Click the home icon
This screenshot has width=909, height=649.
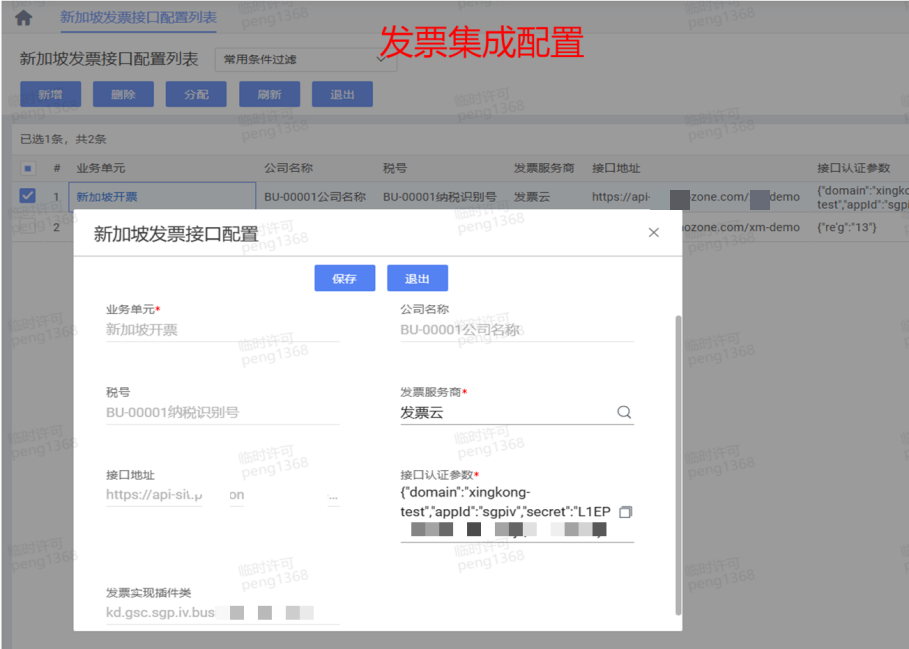pyautogui.click(x=23, y=18)
